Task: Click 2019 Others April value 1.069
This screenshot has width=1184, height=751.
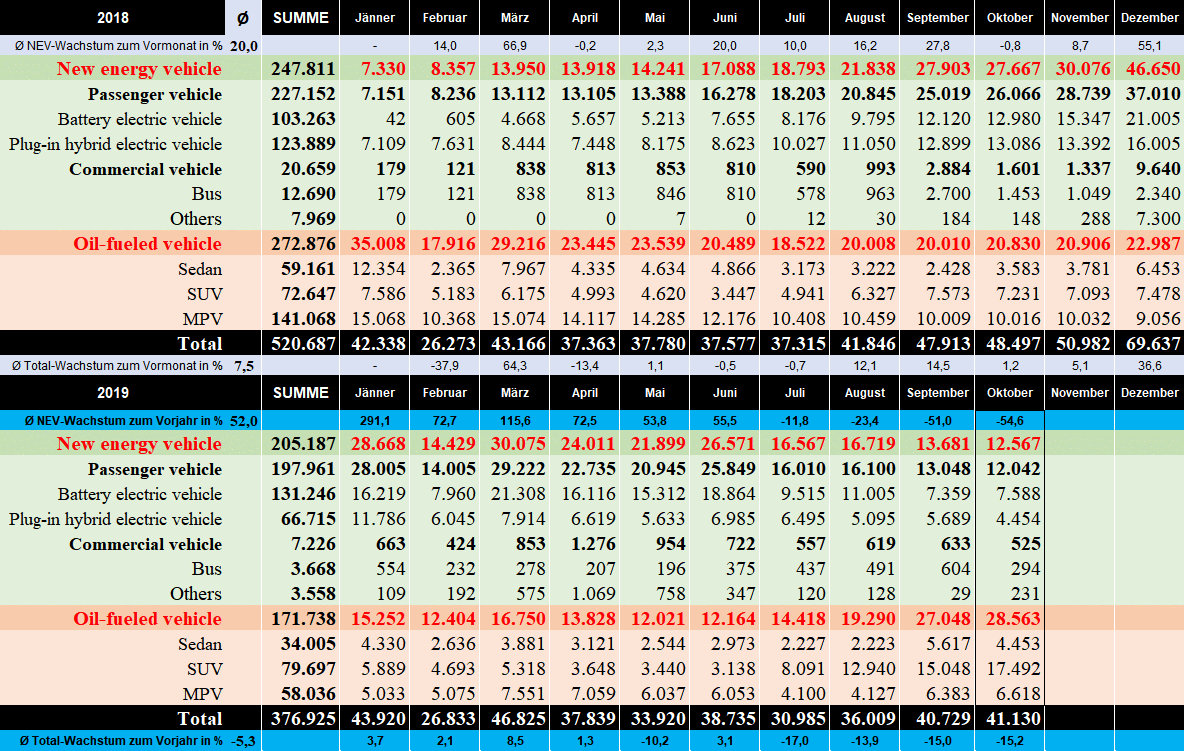Action: click(x=593, y=594)
